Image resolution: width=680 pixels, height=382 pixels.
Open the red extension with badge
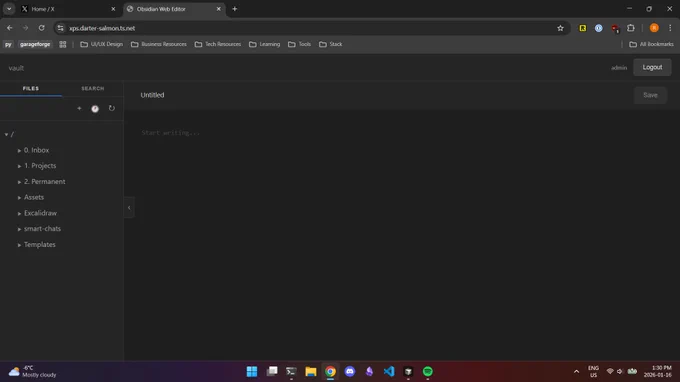[615, 29]
